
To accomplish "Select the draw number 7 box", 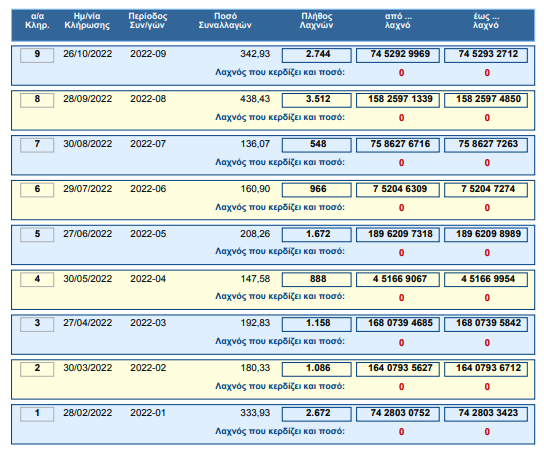I will point(37,145).
